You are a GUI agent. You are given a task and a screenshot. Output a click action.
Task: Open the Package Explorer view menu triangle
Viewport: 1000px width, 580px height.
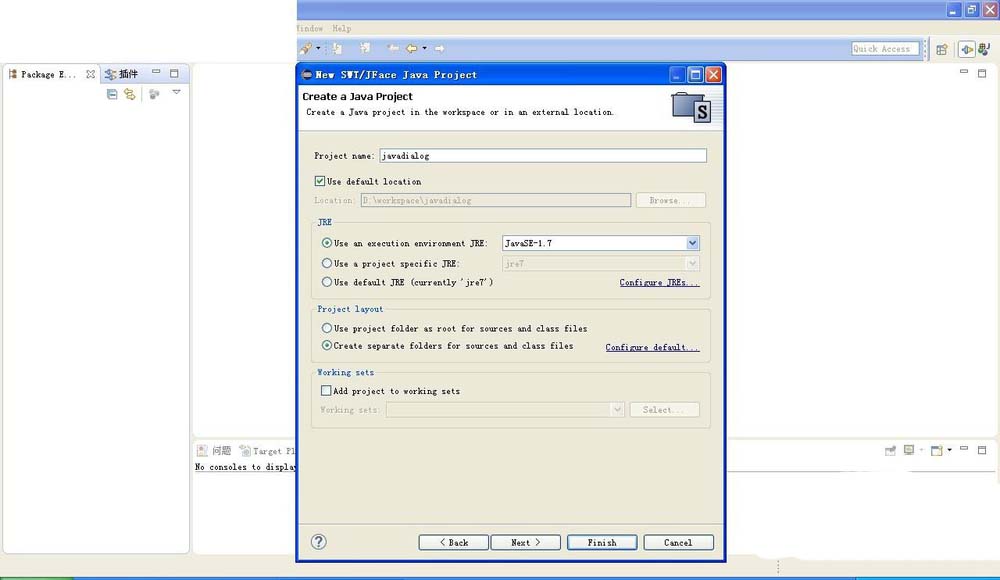click(176, 93)
